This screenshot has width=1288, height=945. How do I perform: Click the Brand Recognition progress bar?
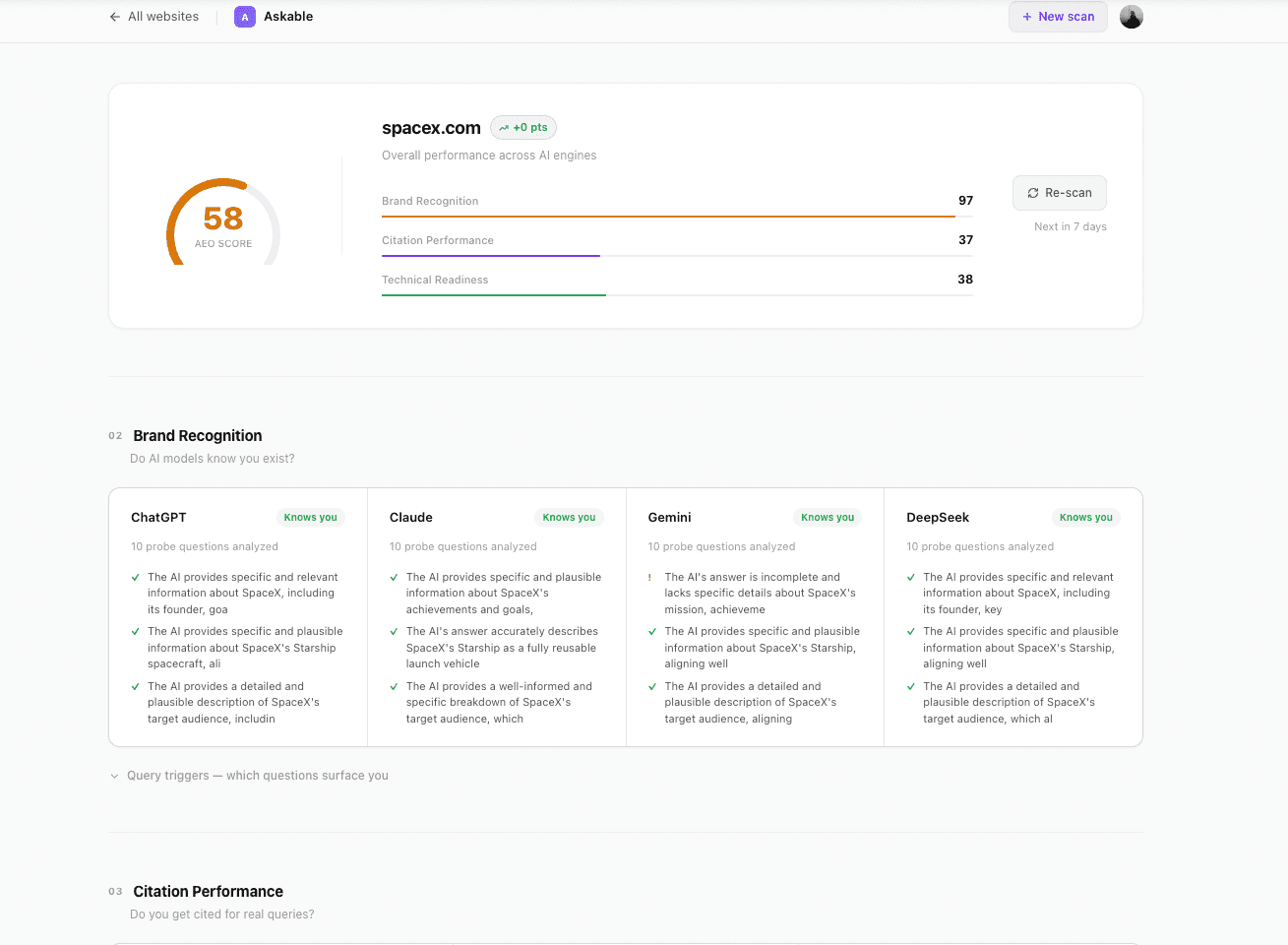click(x=677, y=217)
